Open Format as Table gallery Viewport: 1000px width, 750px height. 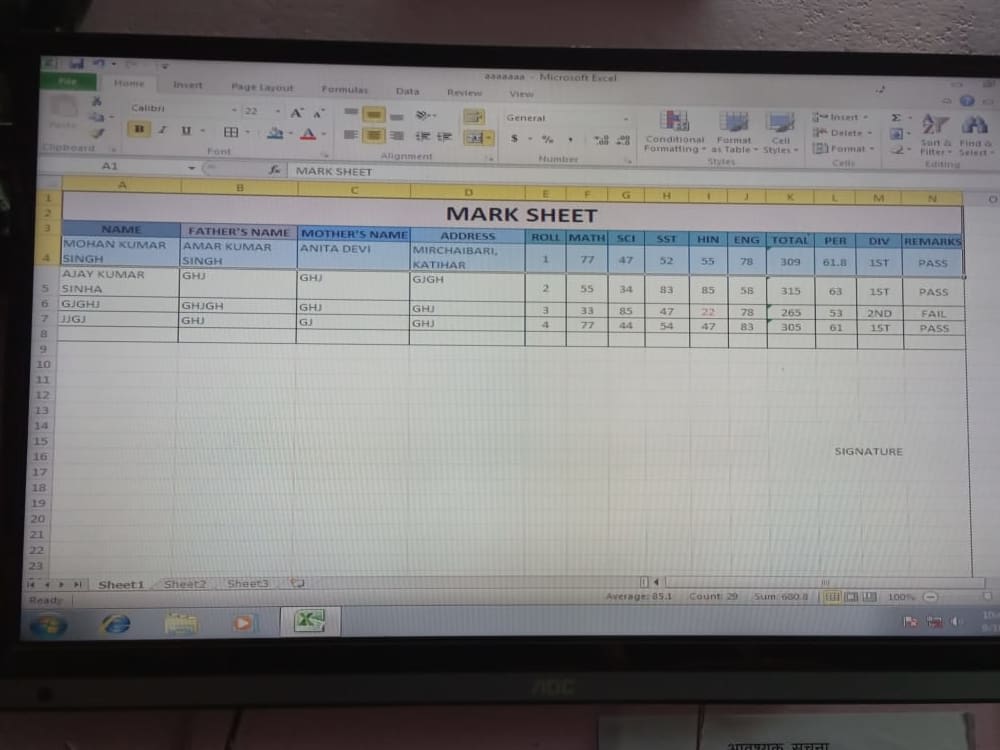pyautogui.click(x=733, y=133)
